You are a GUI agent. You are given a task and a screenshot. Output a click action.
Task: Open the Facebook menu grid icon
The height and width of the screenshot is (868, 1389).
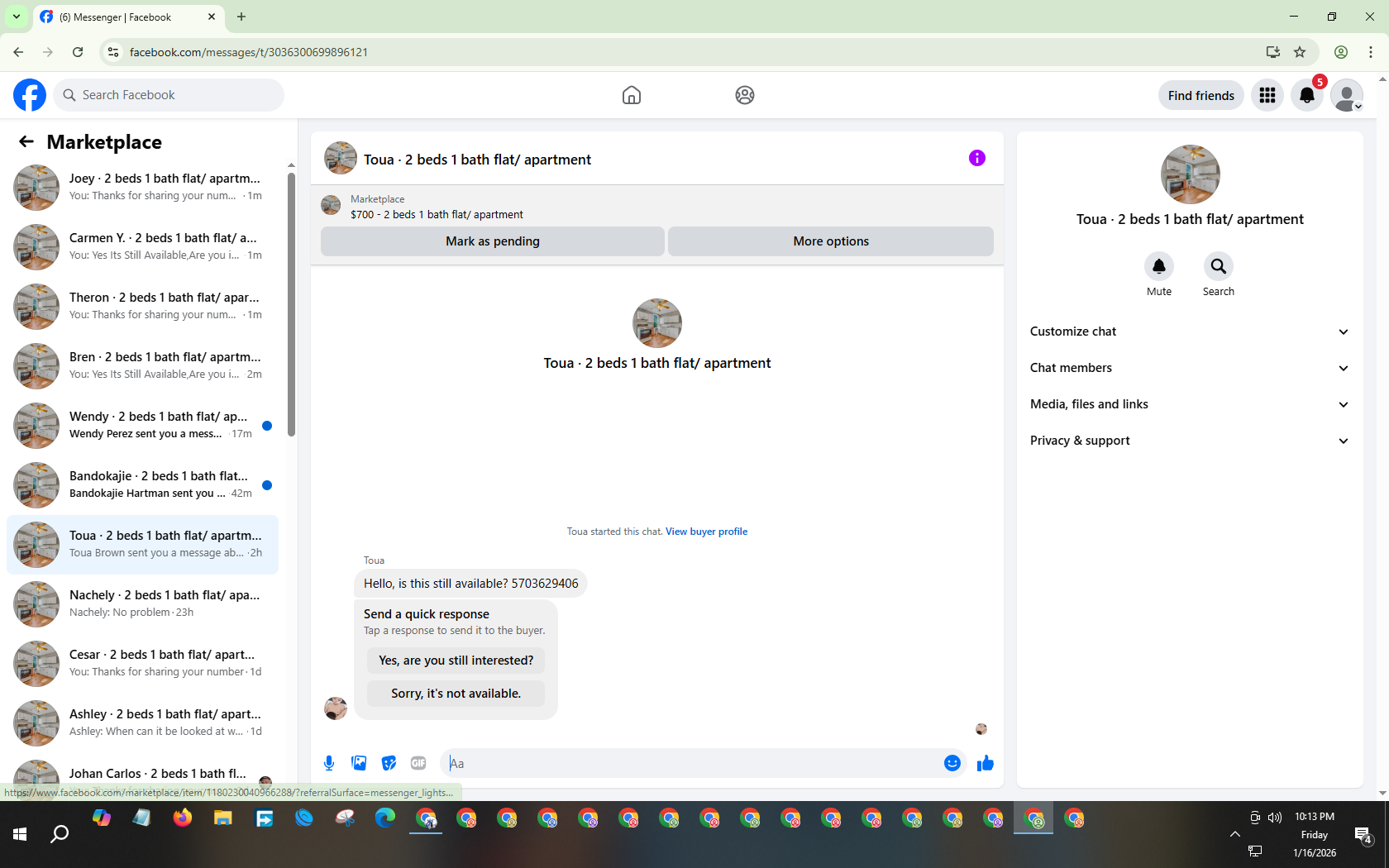(x=1267, y=95)
